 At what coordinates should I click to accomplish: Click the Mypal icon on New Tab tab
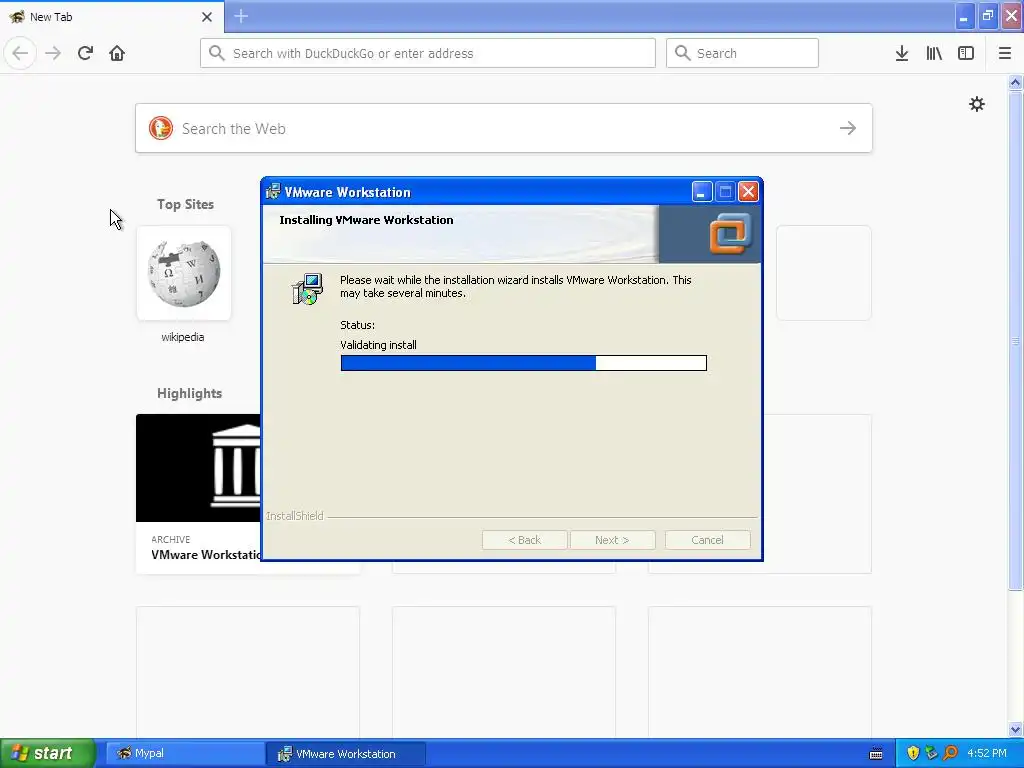coord(17,16)
